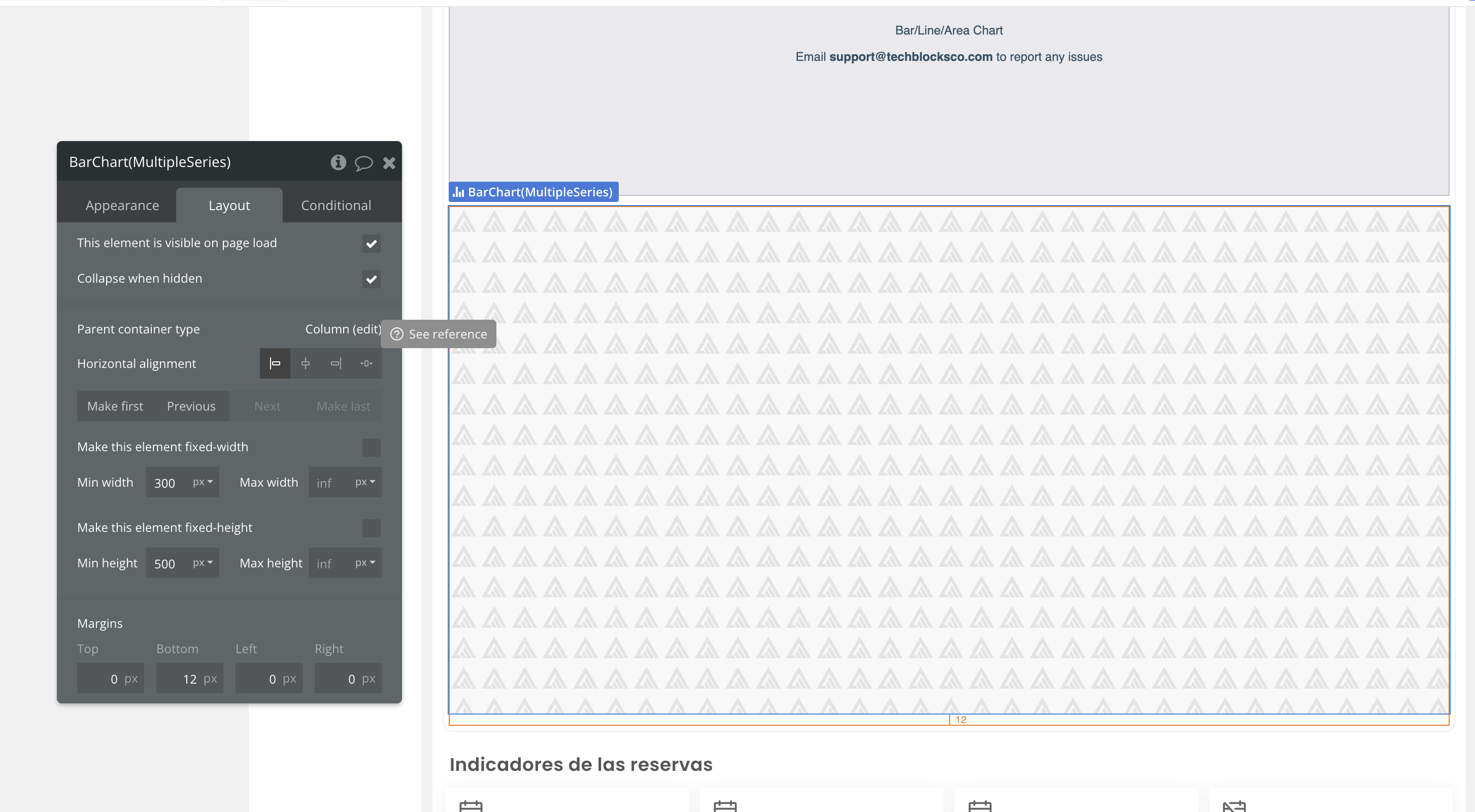The image size is (1475, 812).
Task: Click bar chart icon on element label
Action: coord(459,192)
